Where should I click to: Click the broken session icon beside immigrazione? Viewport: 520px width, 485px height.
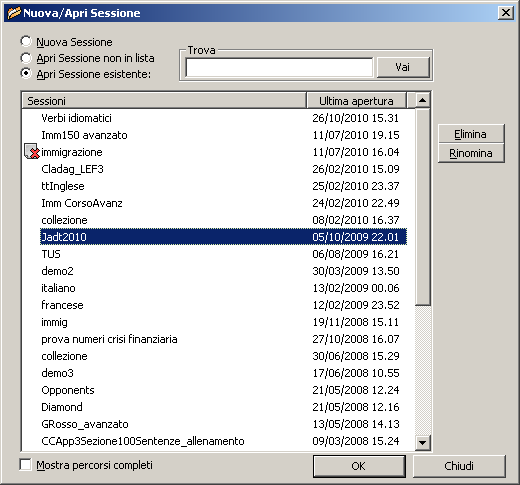click(32, 151)
